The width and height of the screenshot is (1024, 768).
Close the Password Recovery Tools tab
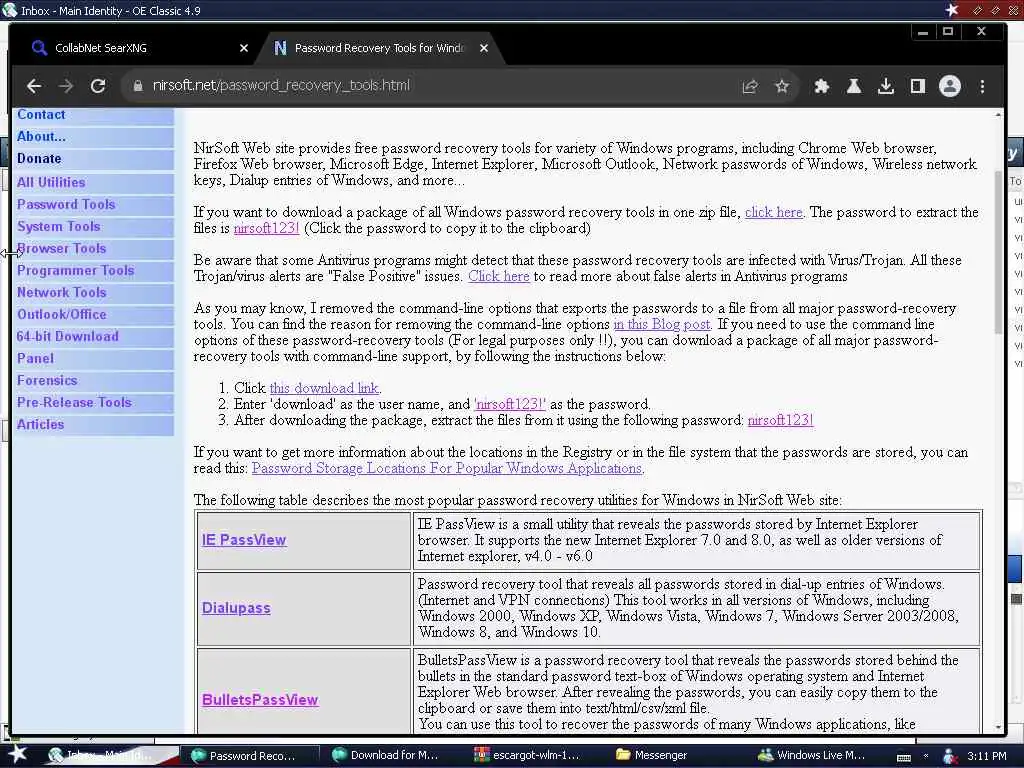point(484,48)
